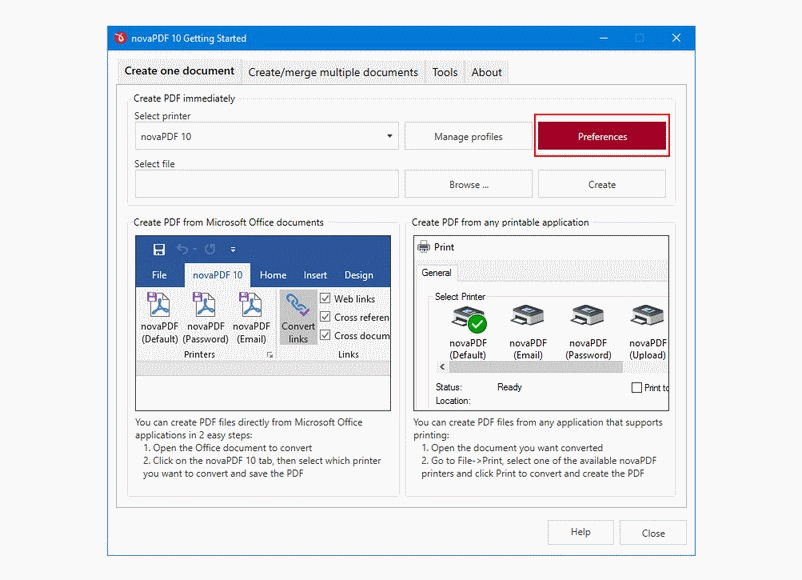
Task: Click the Browse button
Action: coord(468,185)
